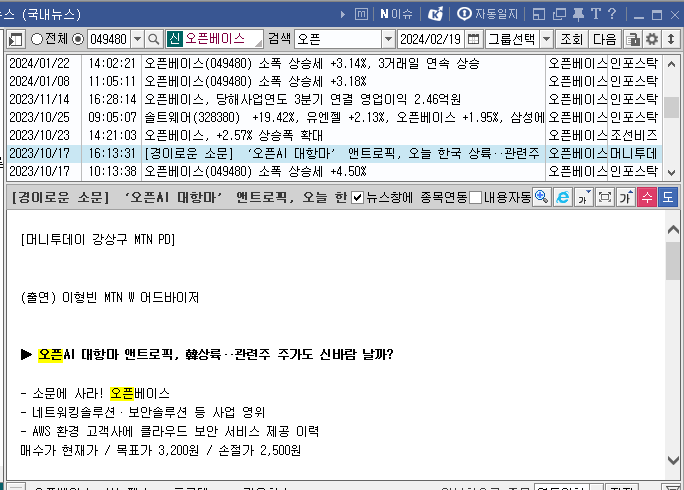Click the duplicate window icon in title bar
Screen dimensions: 684x490
pos(559,14)
